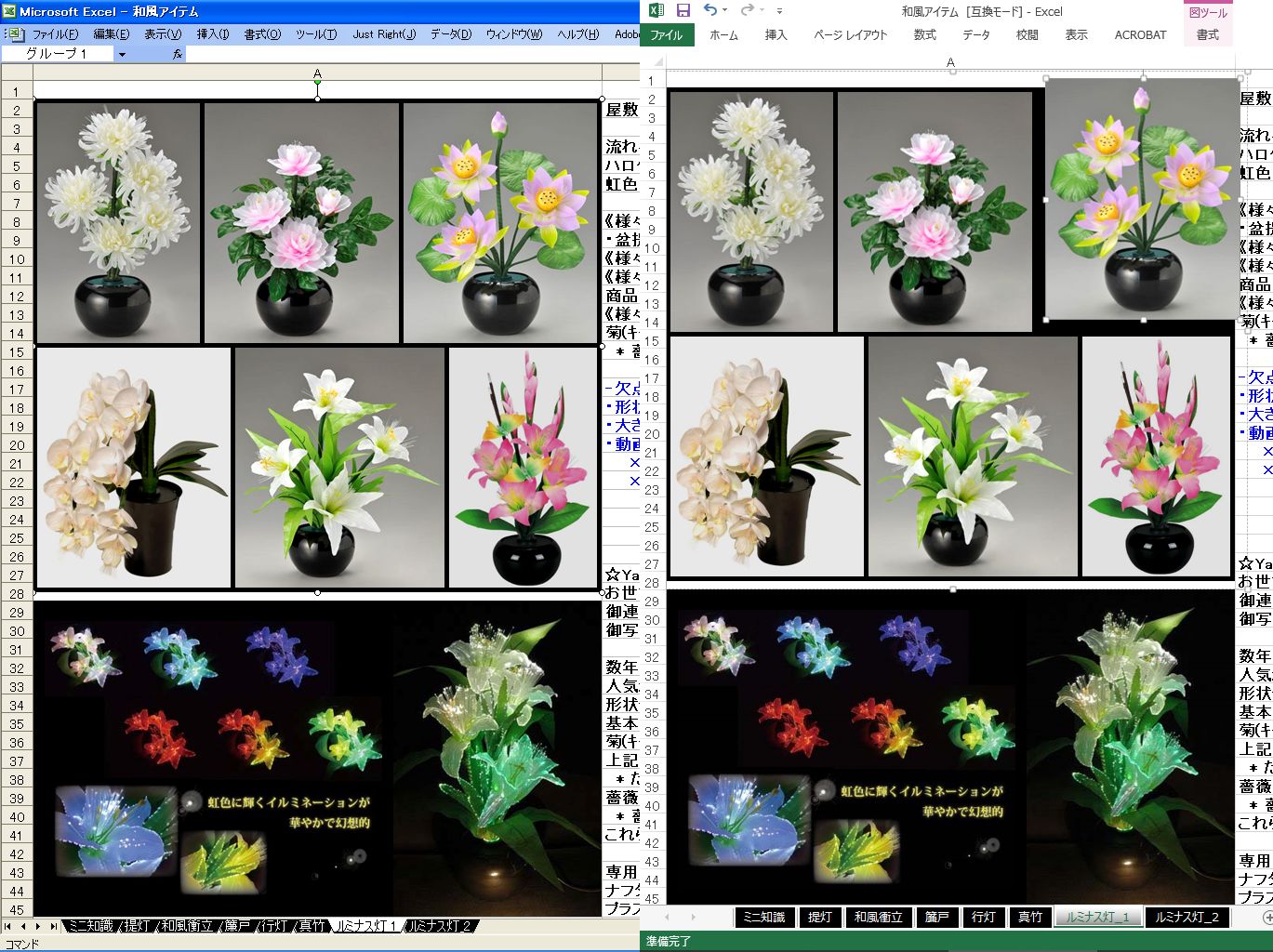
Task: Click the Name Box field showing グループ 1
Action: (x=57, y=54)
